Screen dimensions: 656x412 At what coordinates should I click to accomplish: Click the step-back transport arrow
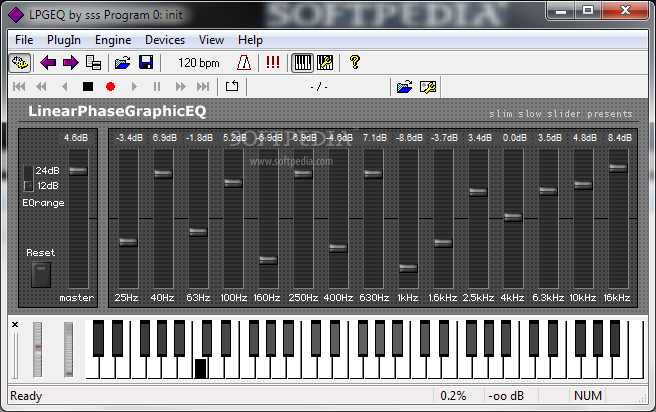pyautogui.click(x=64, y=87)
